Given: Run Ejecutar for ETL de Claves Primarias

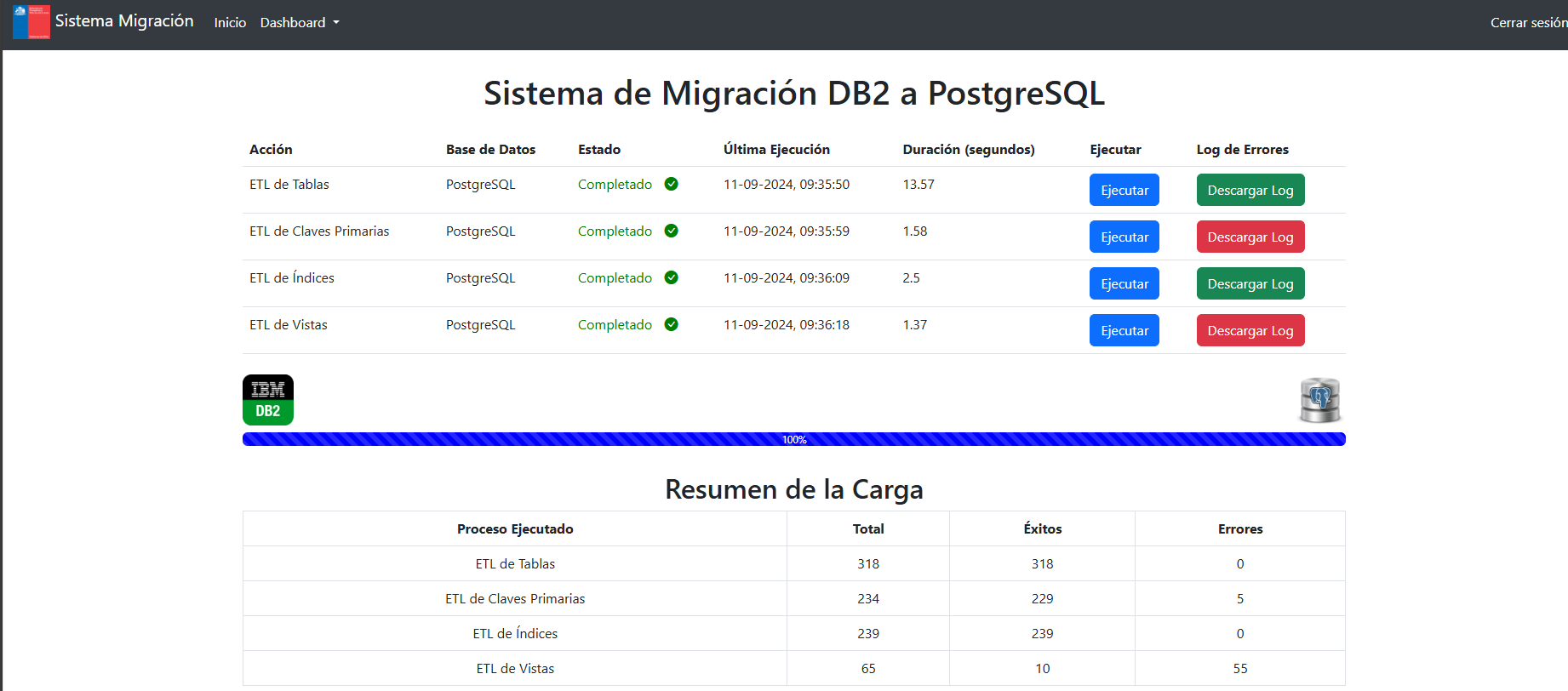Looking at the screenshot, I should (1124, 237).
